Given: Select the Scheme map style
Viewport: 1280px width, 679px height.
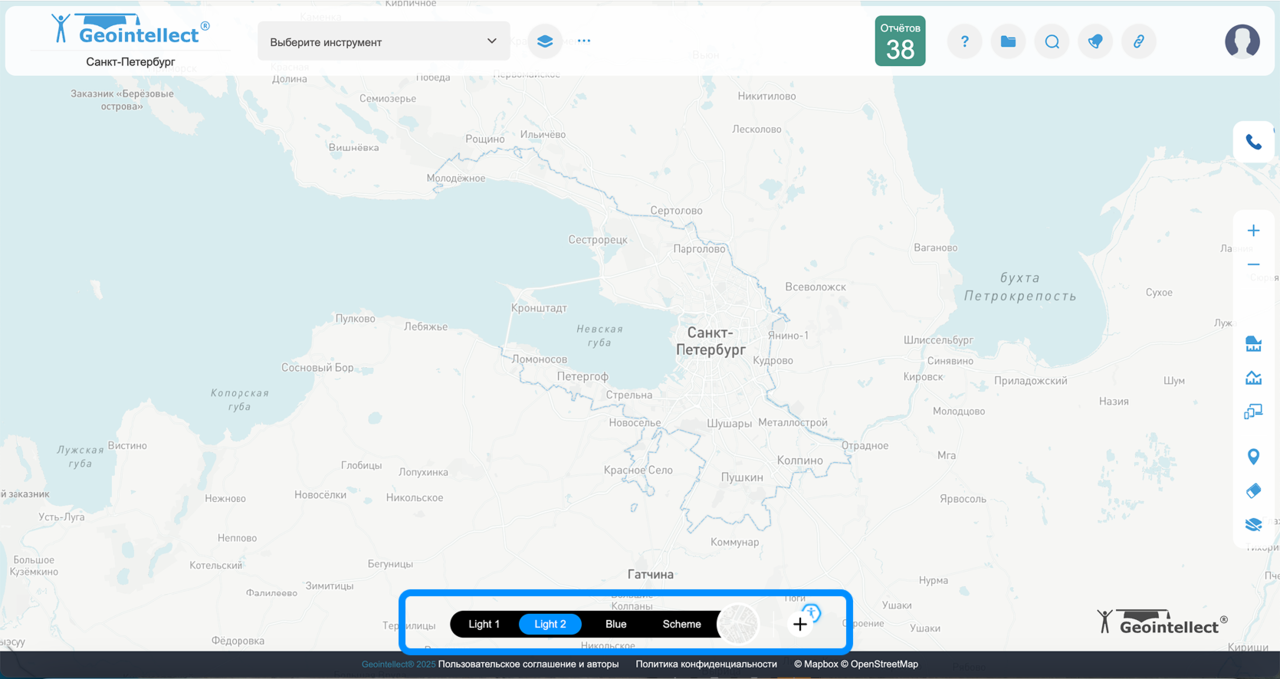Looking at the screenshot, I should 682,624.
